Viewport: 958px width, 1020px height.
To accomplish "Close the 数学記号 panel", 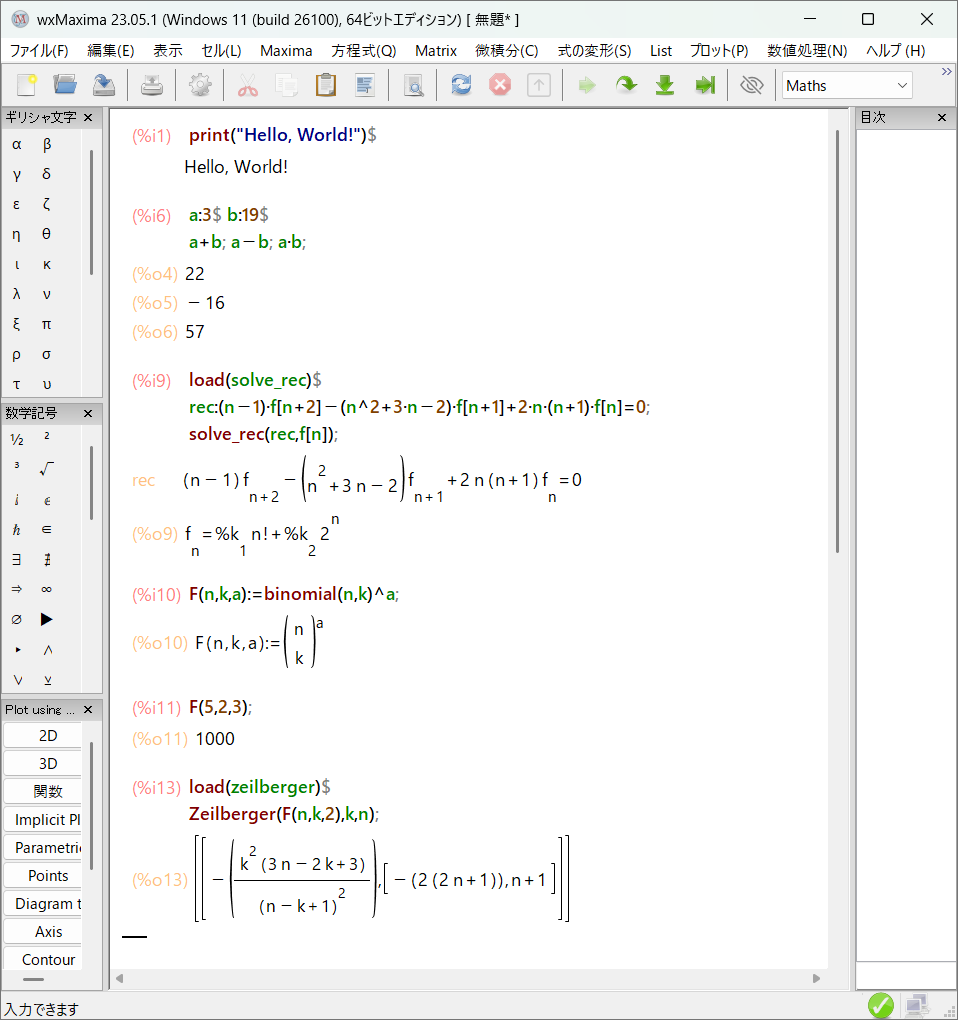I will 88,414.
